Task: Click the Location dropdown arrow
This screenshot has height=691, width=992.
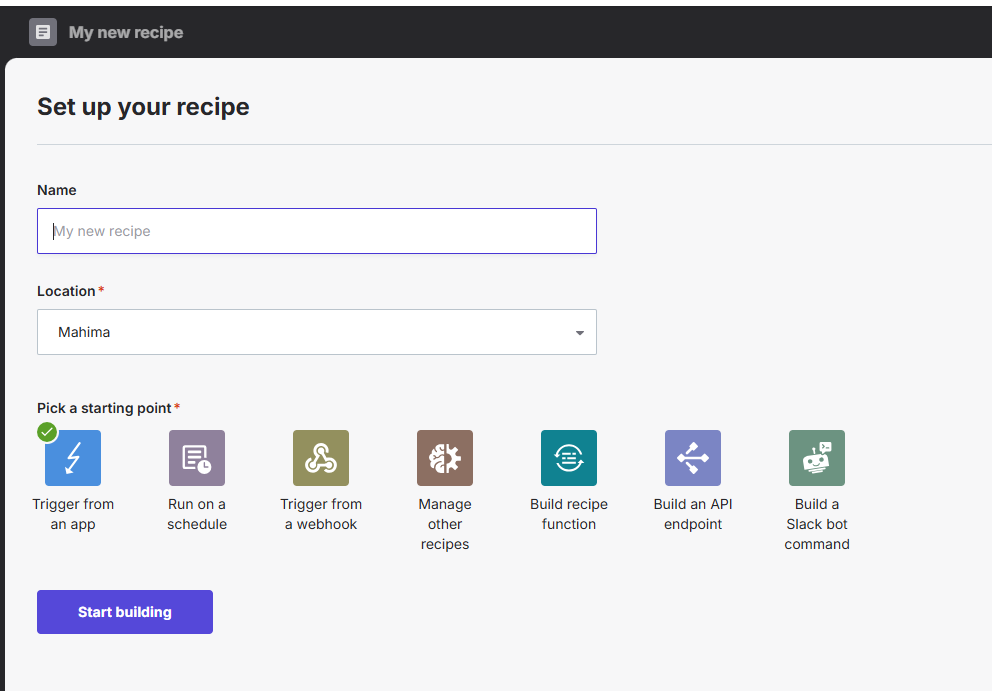Action: [579, 333]
